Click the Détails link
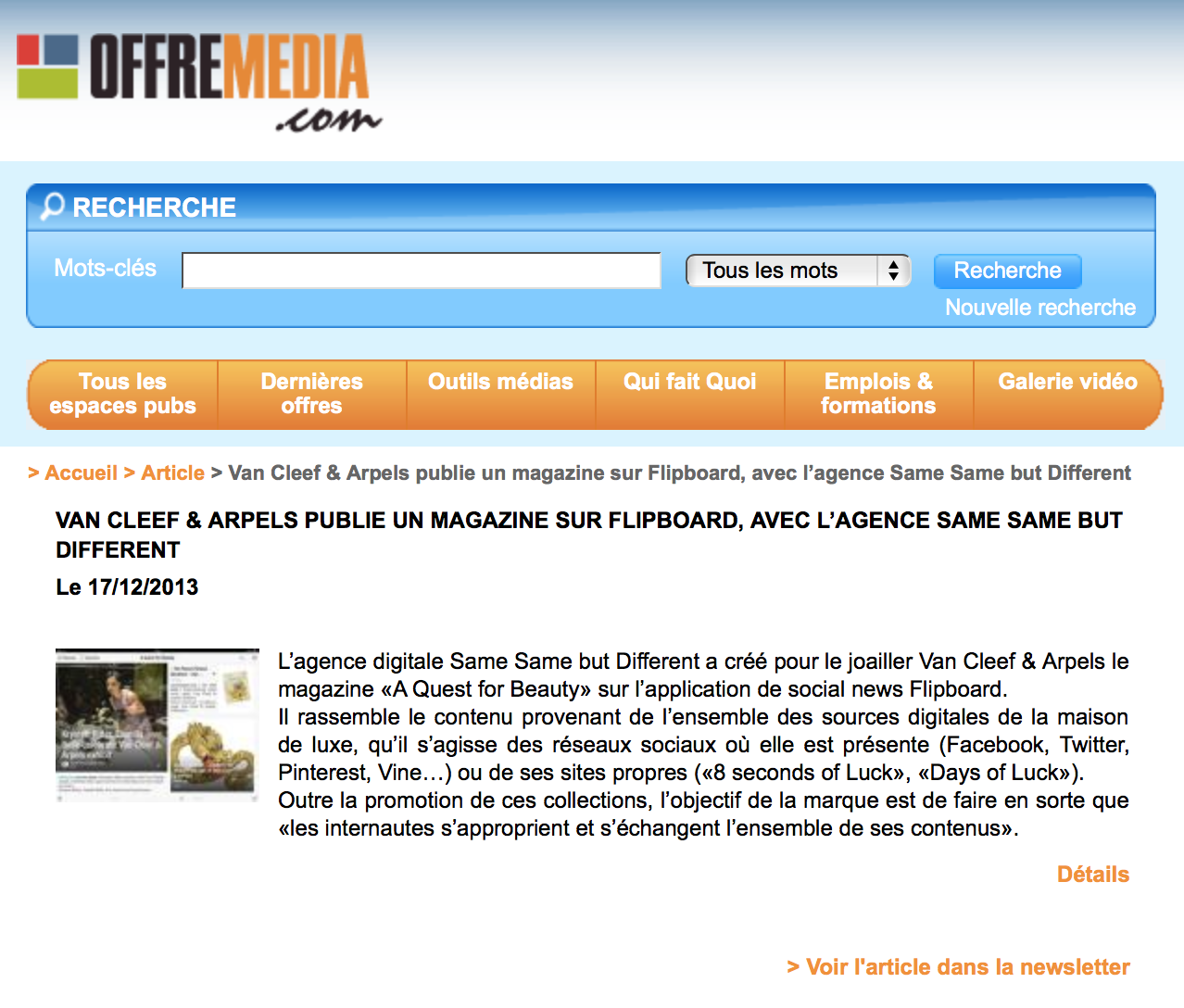This screenshot has height=1008, width=1184. (x=1093, y=875)
